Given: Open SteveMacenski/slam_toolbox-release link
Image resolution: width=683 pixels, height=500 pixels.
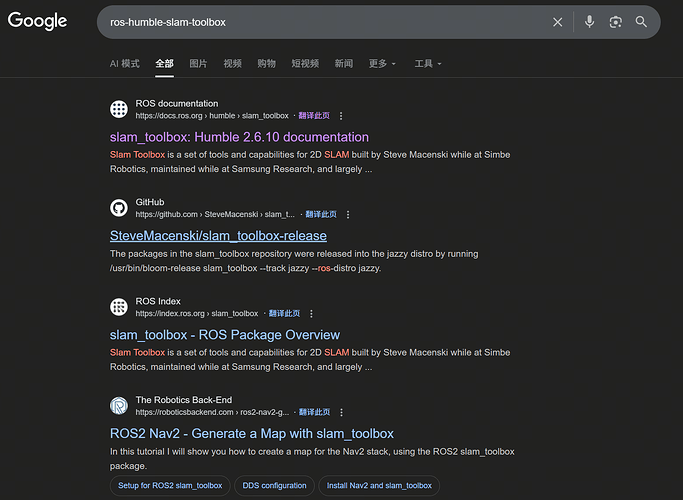Looking at the screenshot, I should 218,236.
